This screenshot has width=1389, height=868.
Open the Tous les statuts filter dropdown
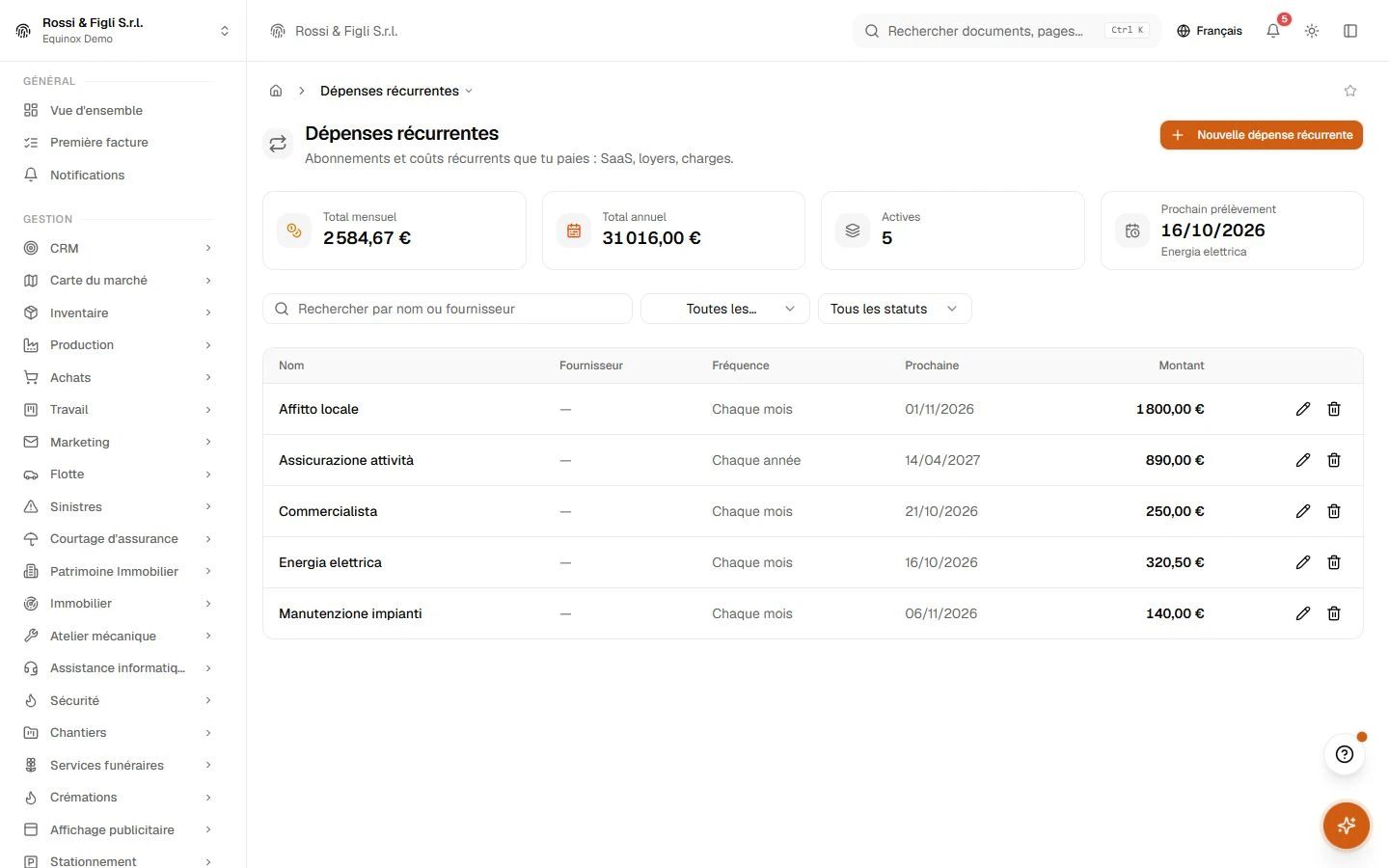pyautogui.click(x=894, y=309)
